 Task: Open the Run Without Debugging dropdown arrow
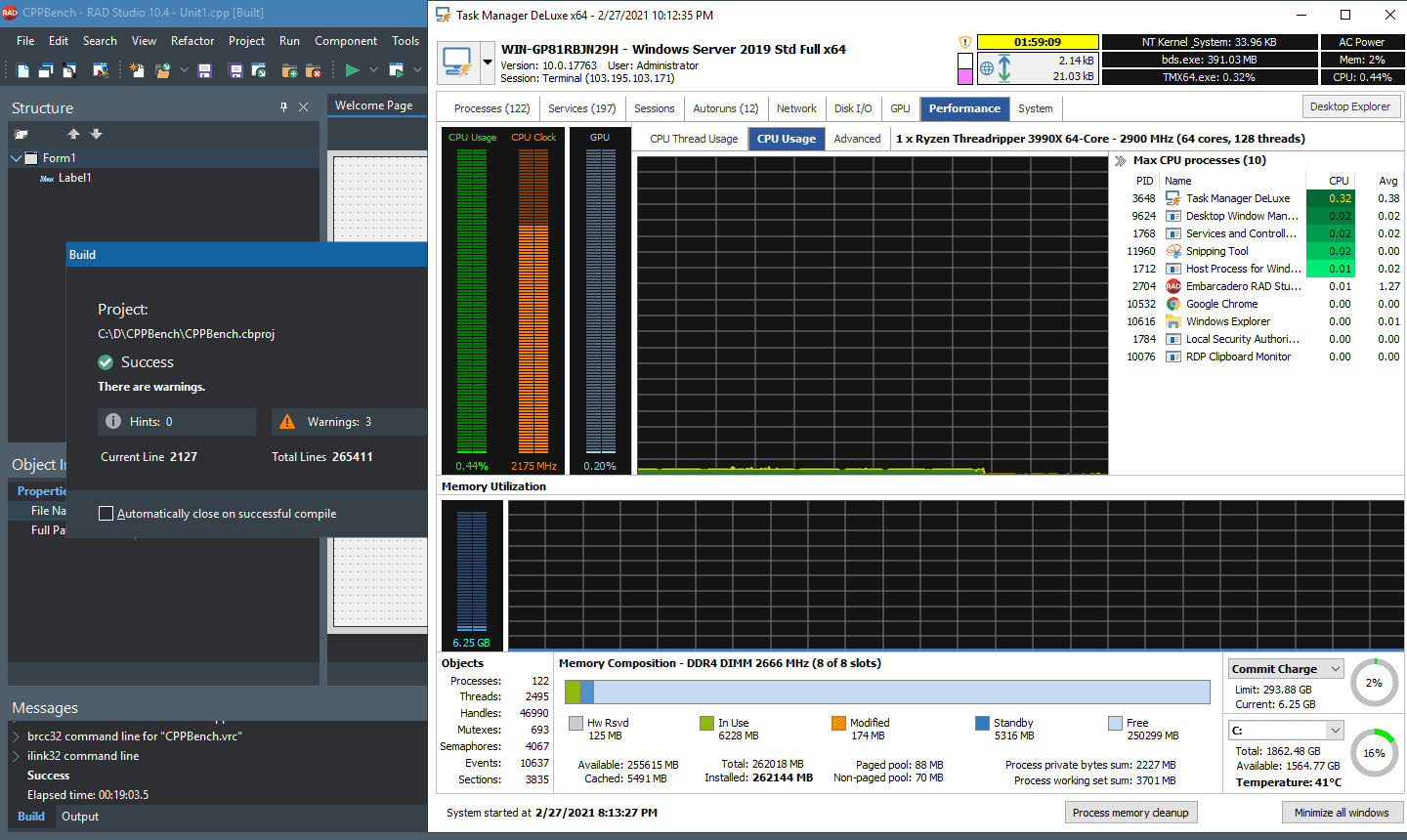[417, 70]
